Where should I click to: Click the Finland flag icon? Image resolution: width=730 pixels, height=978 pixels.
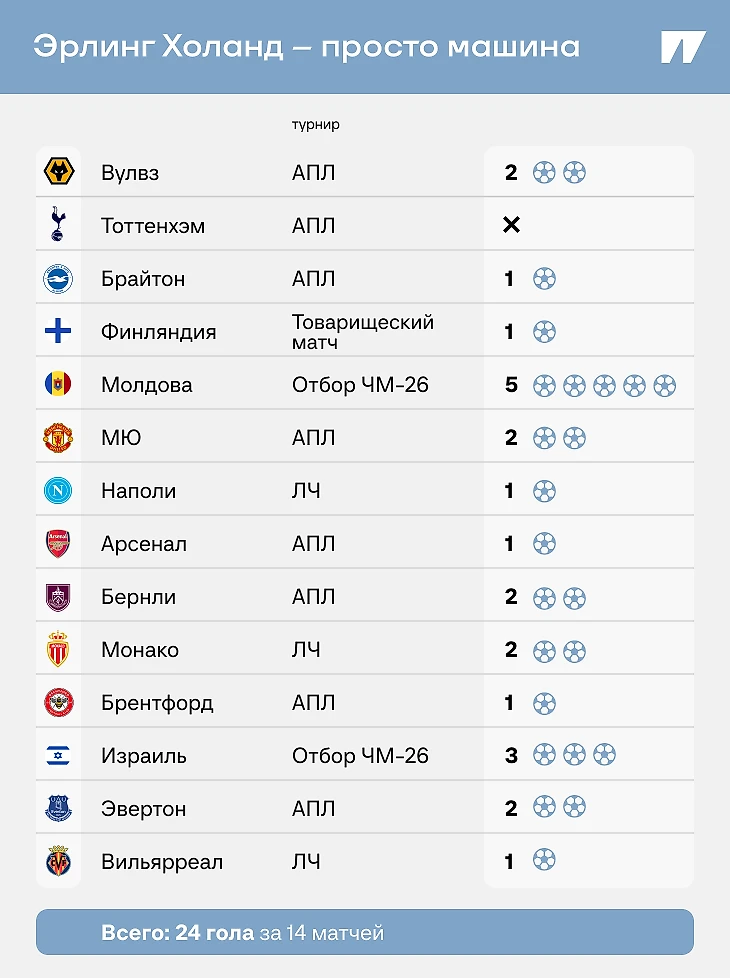[58, 331]
